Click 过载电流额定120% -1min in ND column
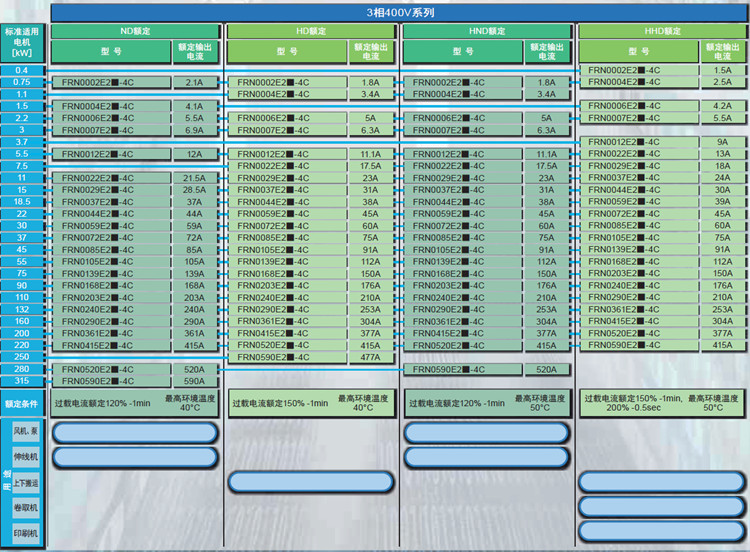750x552 pixels. click(x=102, y=403)
